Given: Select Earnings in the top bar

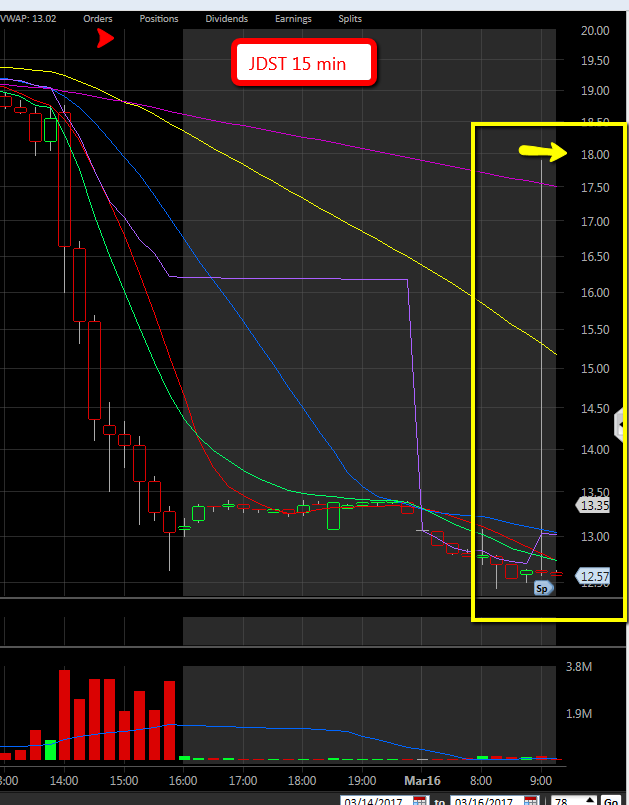Looking at the screenshot, I should 293,19.
